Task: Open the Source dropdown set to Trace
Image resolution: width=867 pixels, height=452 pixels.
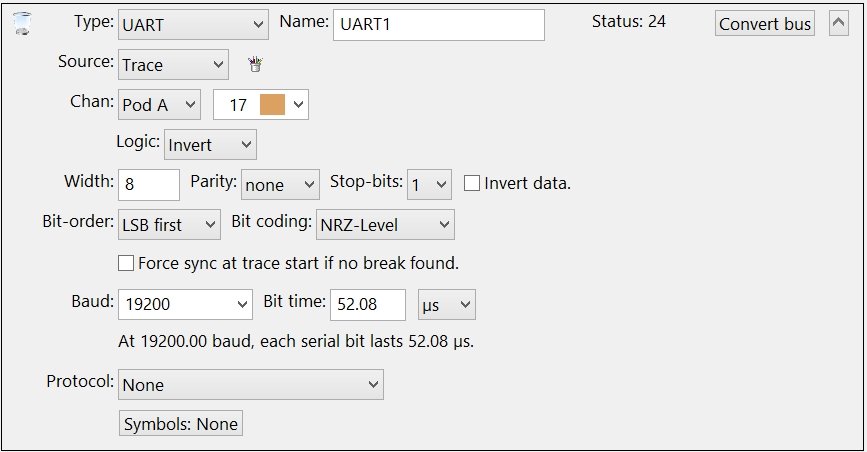Action: point(173,65)
